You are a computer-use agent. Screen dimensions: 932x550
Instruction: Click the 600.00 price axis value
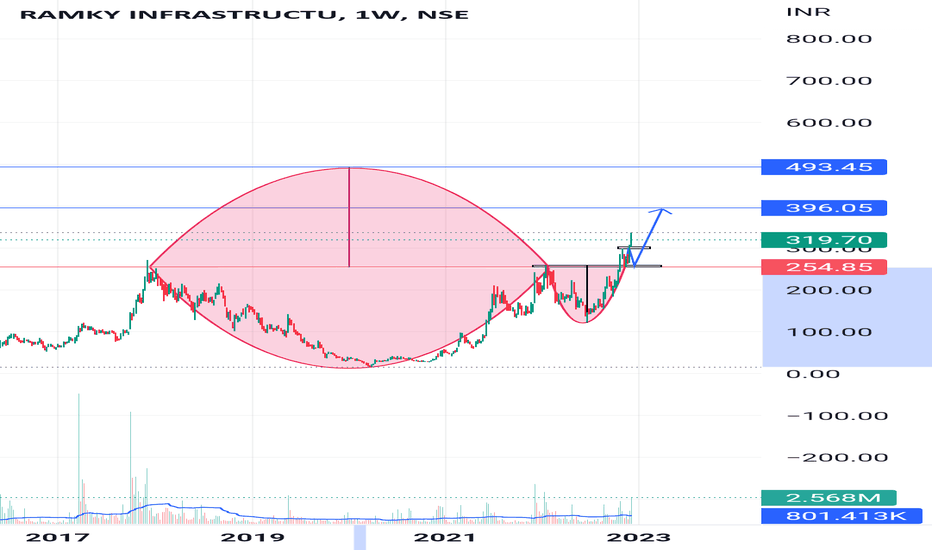pos(829,123)
